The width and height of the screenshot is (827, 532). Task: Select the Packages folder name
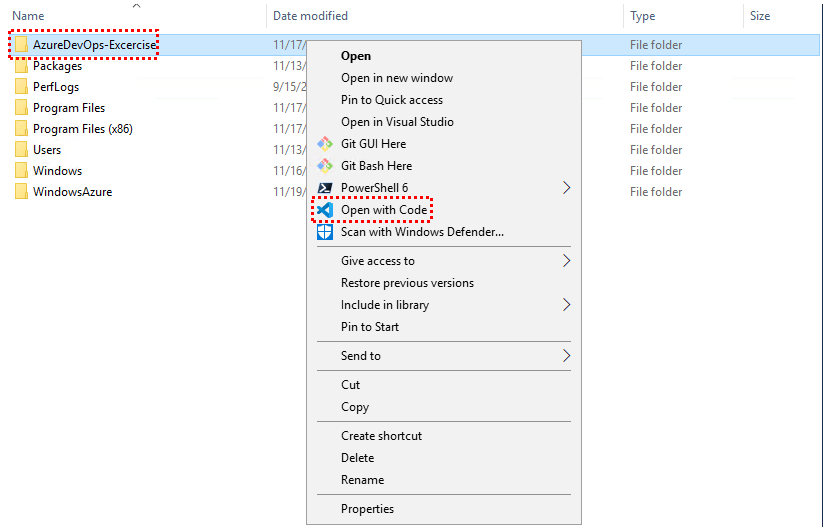pos(57,66)
